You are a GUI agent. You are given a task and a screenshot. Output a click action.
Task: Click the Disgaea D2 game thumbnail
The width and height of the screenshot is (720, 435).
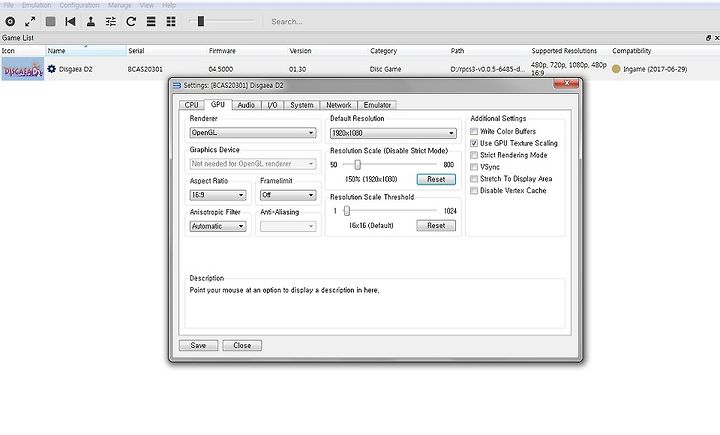tap(22, 69)
